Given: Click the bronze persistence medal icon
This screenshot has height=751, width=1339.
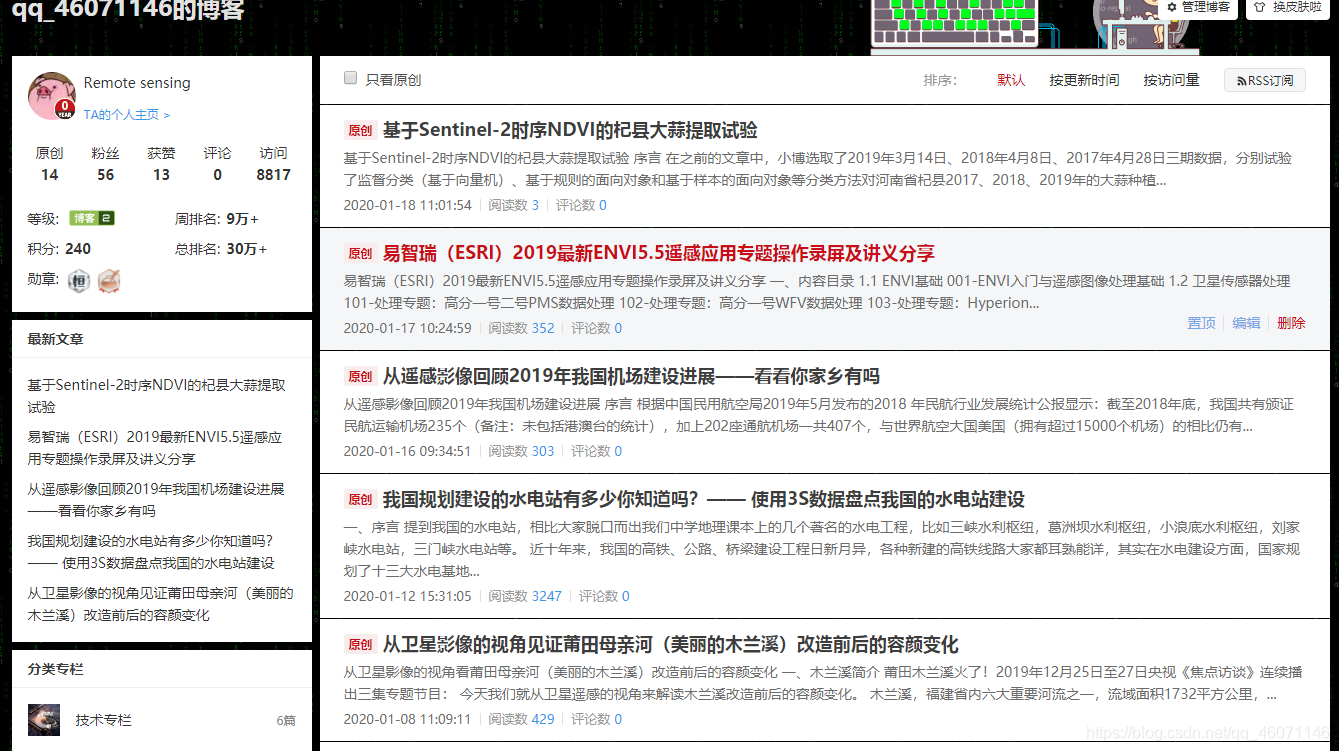Looking at the screenshot, I should (x=110, y=281).
